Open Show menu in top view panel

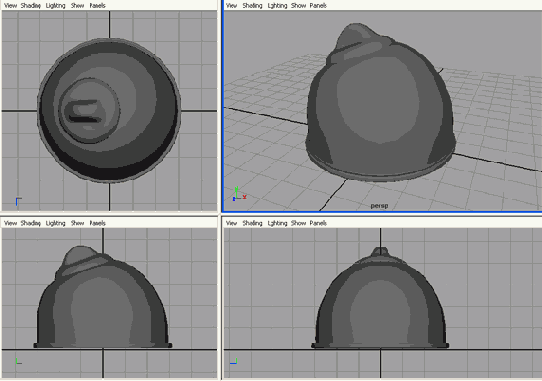pyautogui.click(x=77, y=6)
